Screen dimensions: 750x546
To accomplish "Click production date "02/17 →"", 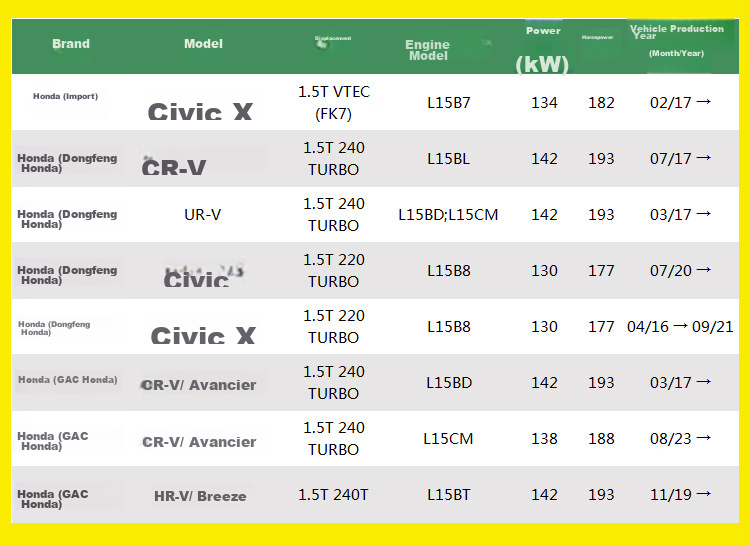I will pos(680,103).
